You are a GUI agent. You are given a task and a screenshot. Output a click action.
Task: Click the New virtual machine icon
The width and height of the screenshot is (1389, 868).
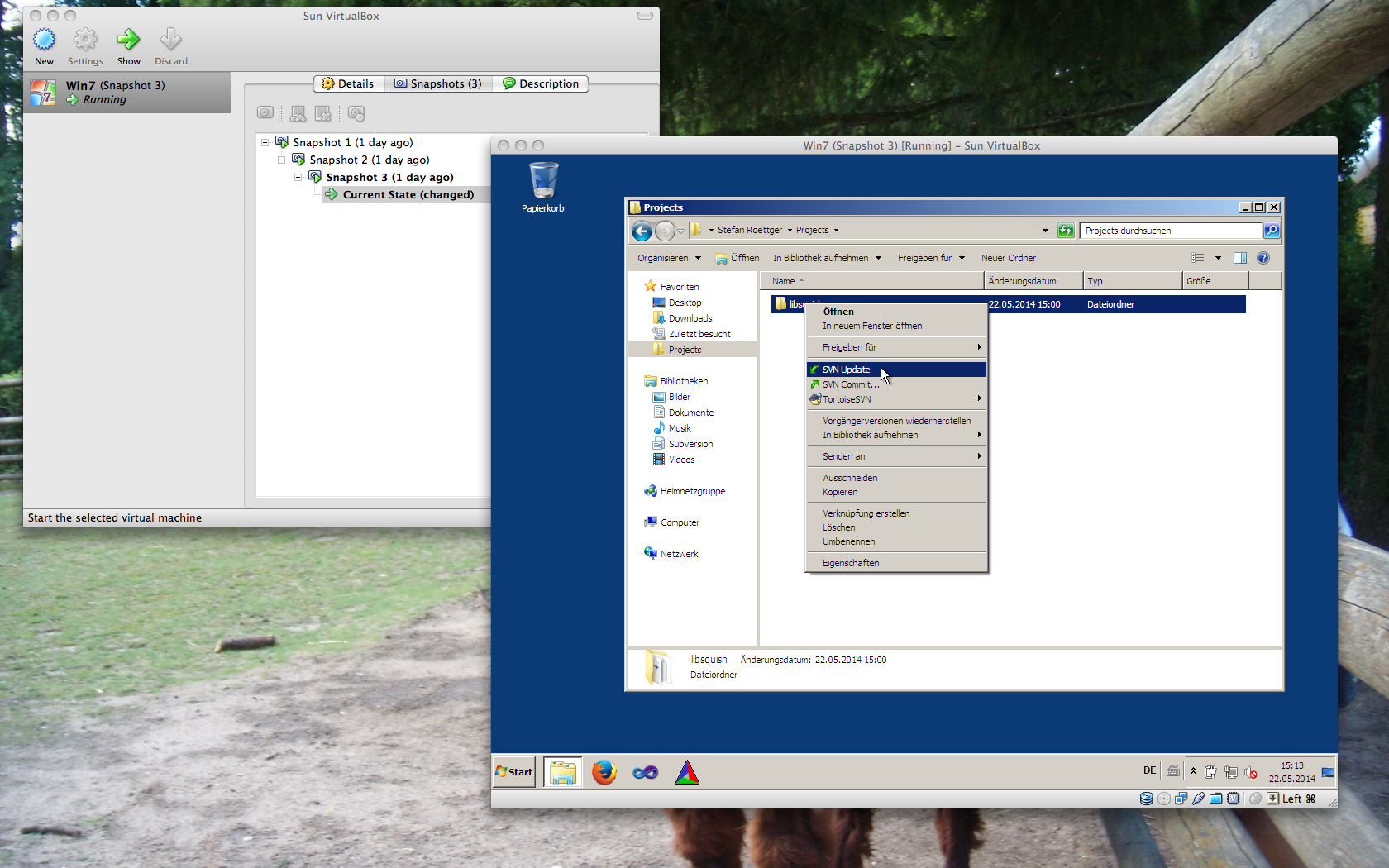tap(44, 39)
